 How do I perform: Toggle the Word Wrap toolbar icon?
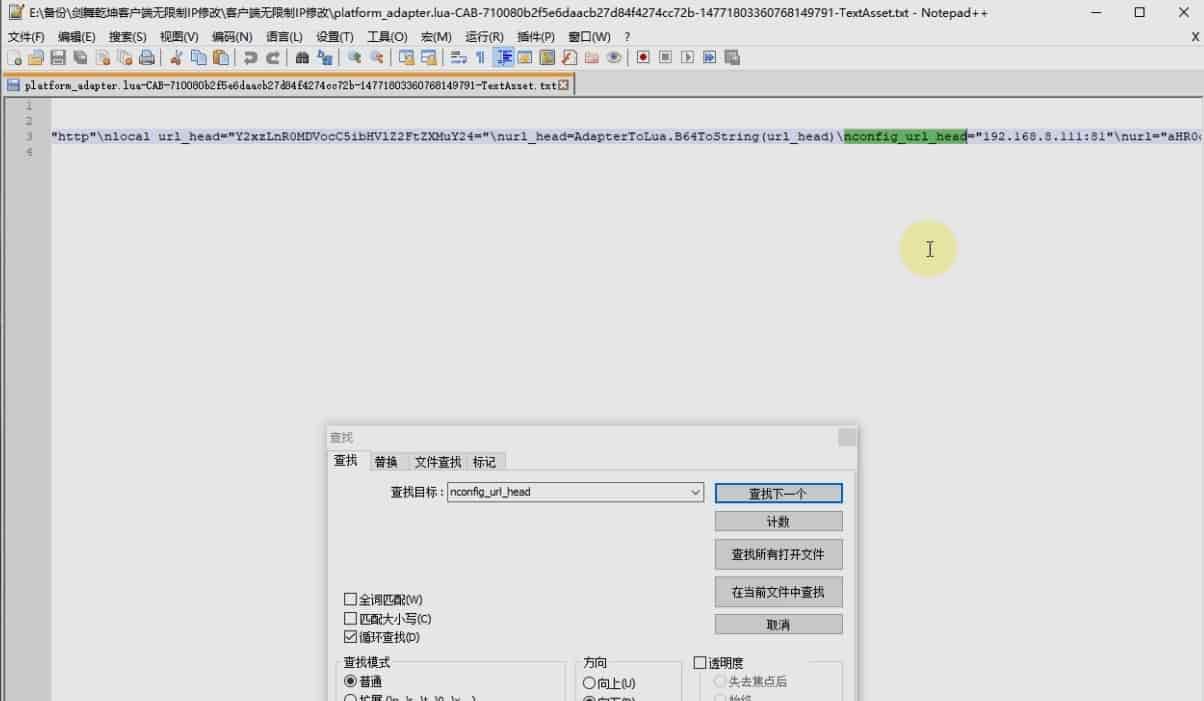[x=458, y=58]
